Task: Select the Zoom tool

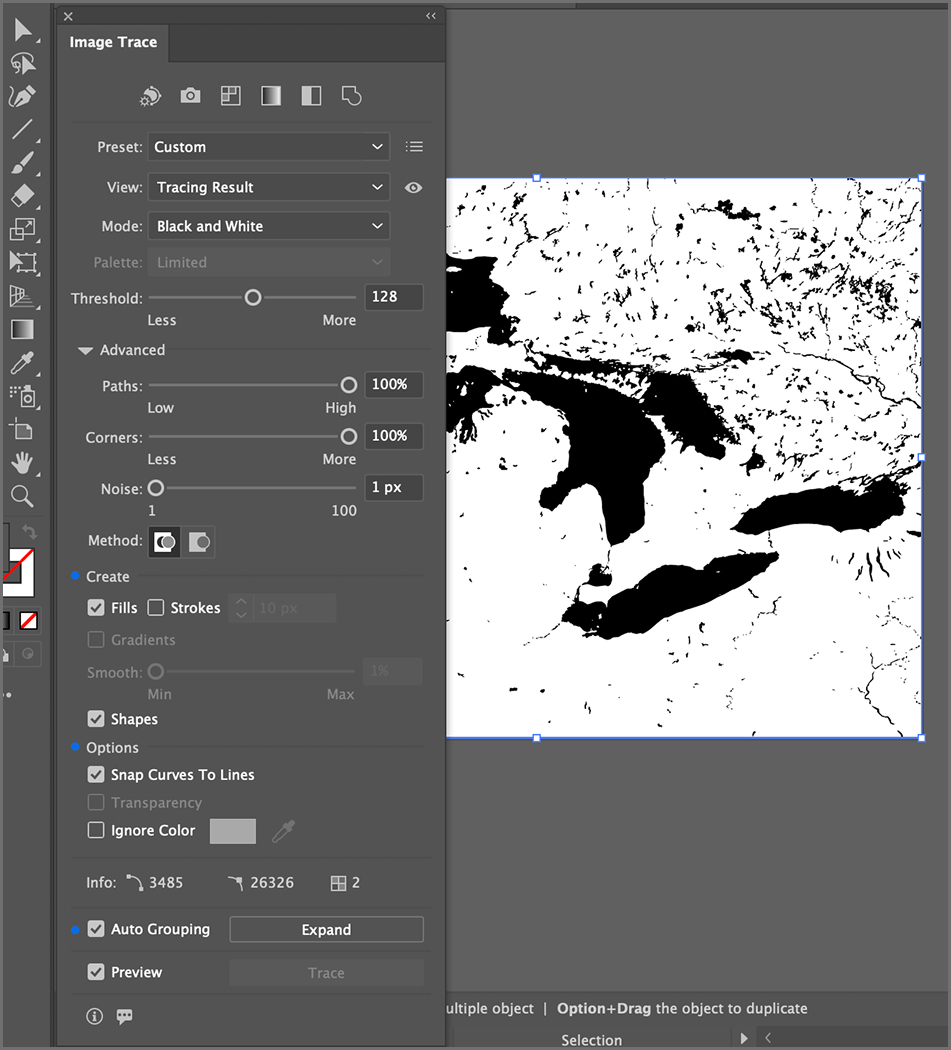Action: click(x=24, y=496)
